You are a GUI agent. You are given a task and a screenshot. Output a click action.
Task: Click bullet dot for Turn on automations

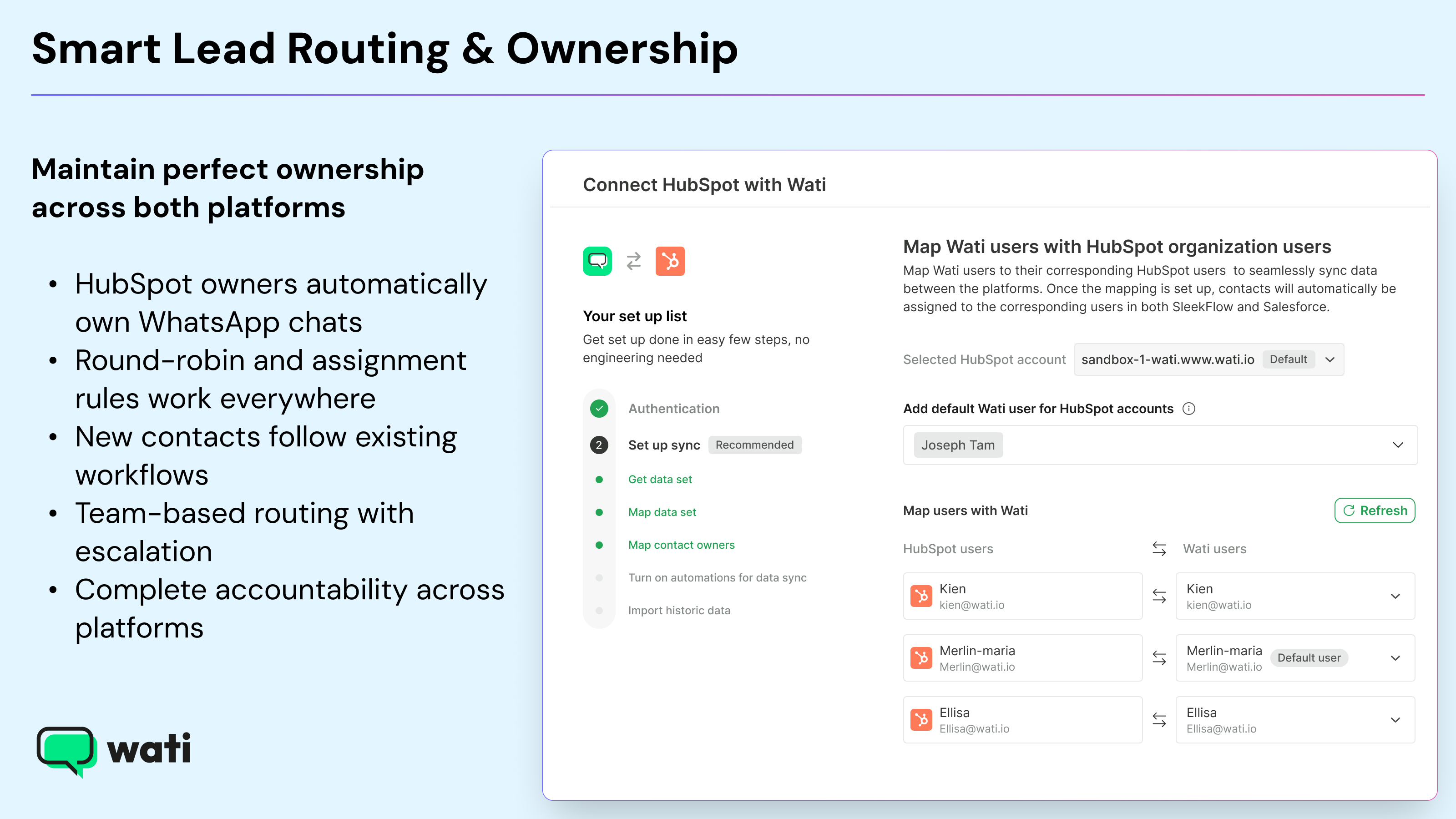point(599,578)
